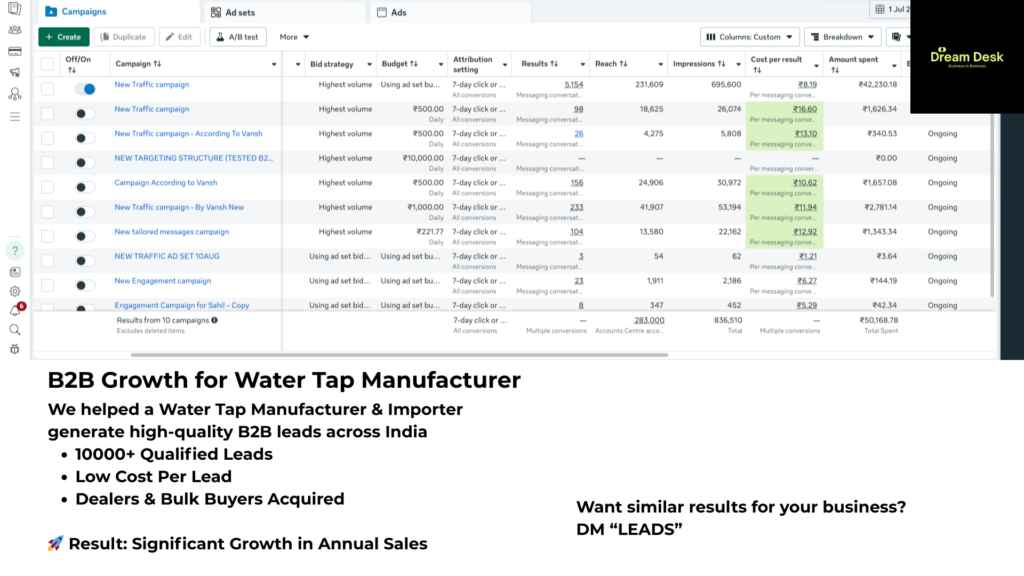Open the Columns: Custom dropdown
This screenshot has width=1024, height=576.
(x=749, y=37)
